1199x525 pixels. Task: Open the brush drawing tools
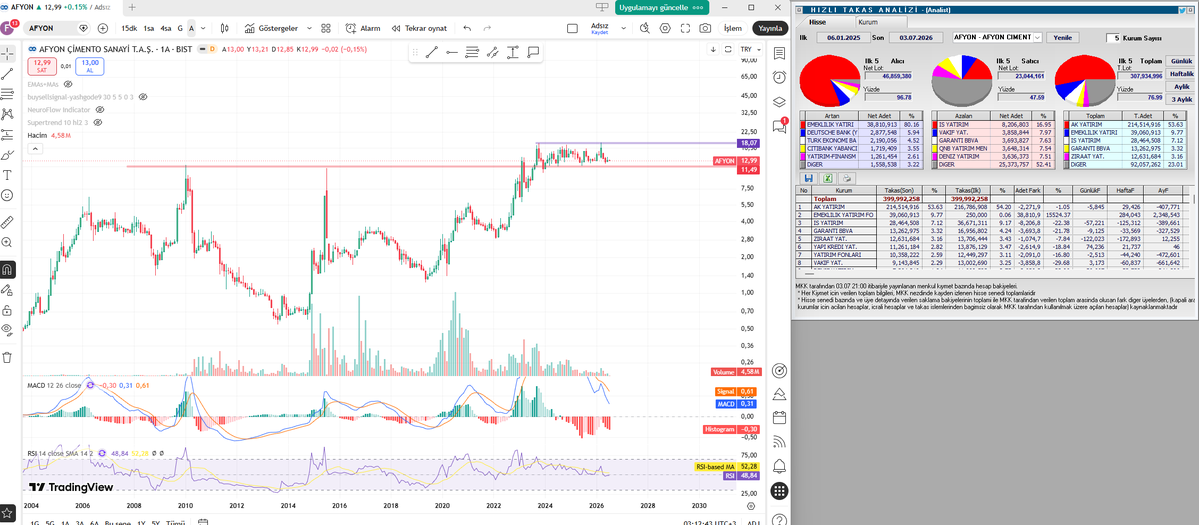pyautogui.click(x=8, y=155)
